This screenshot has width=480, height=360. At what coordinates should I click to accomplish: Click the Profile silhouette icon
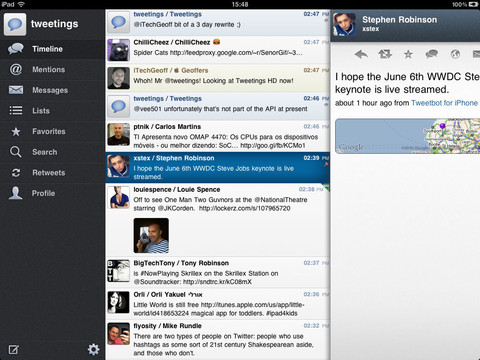(15, 193)
